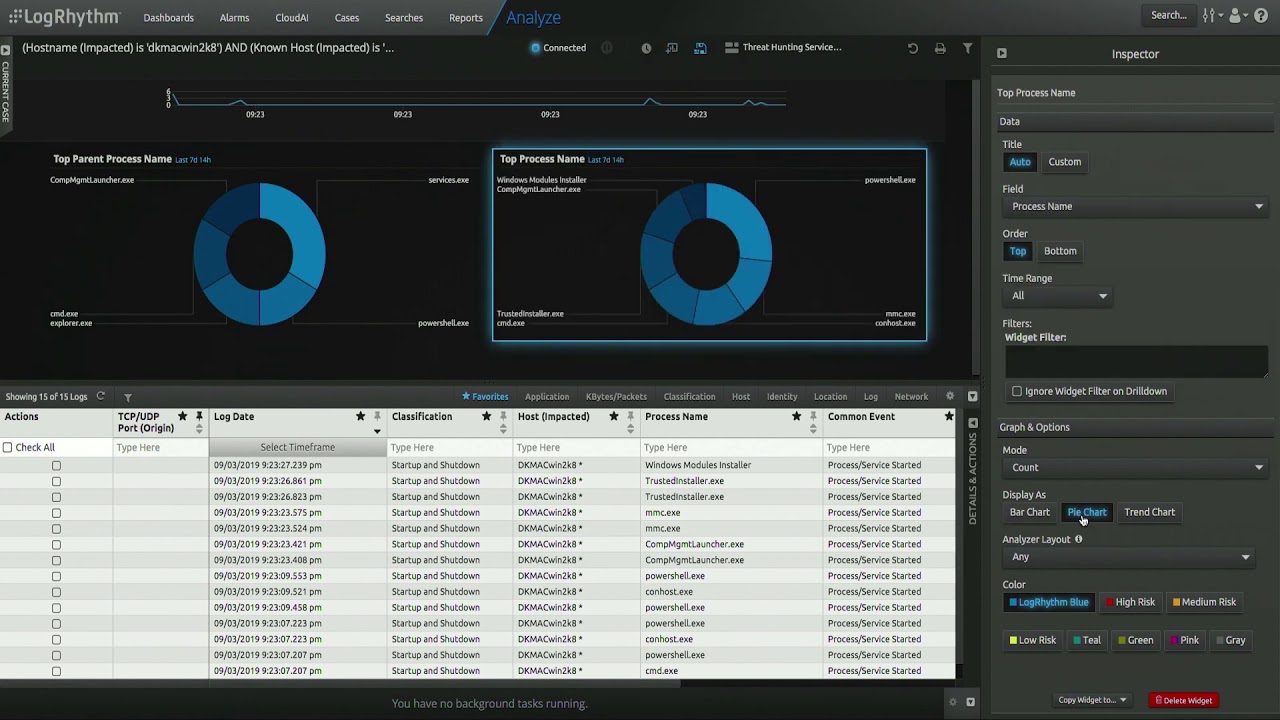The image size is (1280, 720).
Task: Select the Teal color
Action: 1086,640
